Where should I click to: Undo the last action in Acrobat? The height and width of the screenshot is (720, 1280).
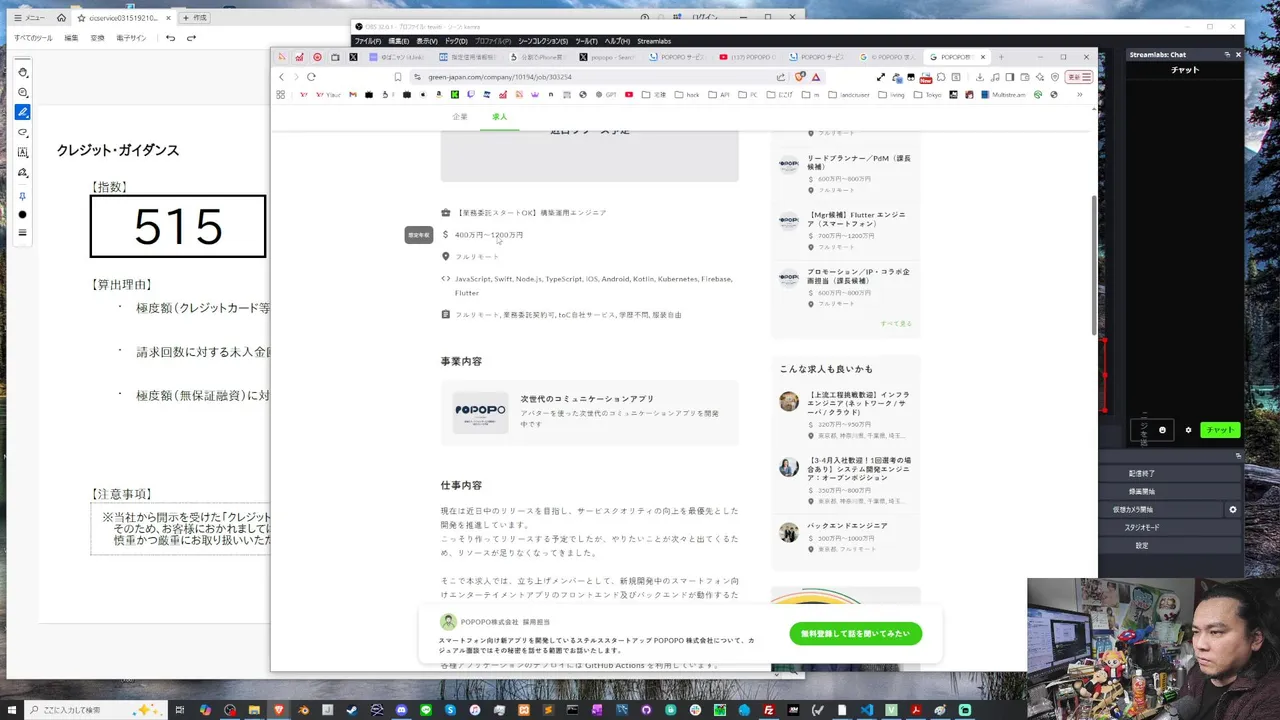click(170, 38)
